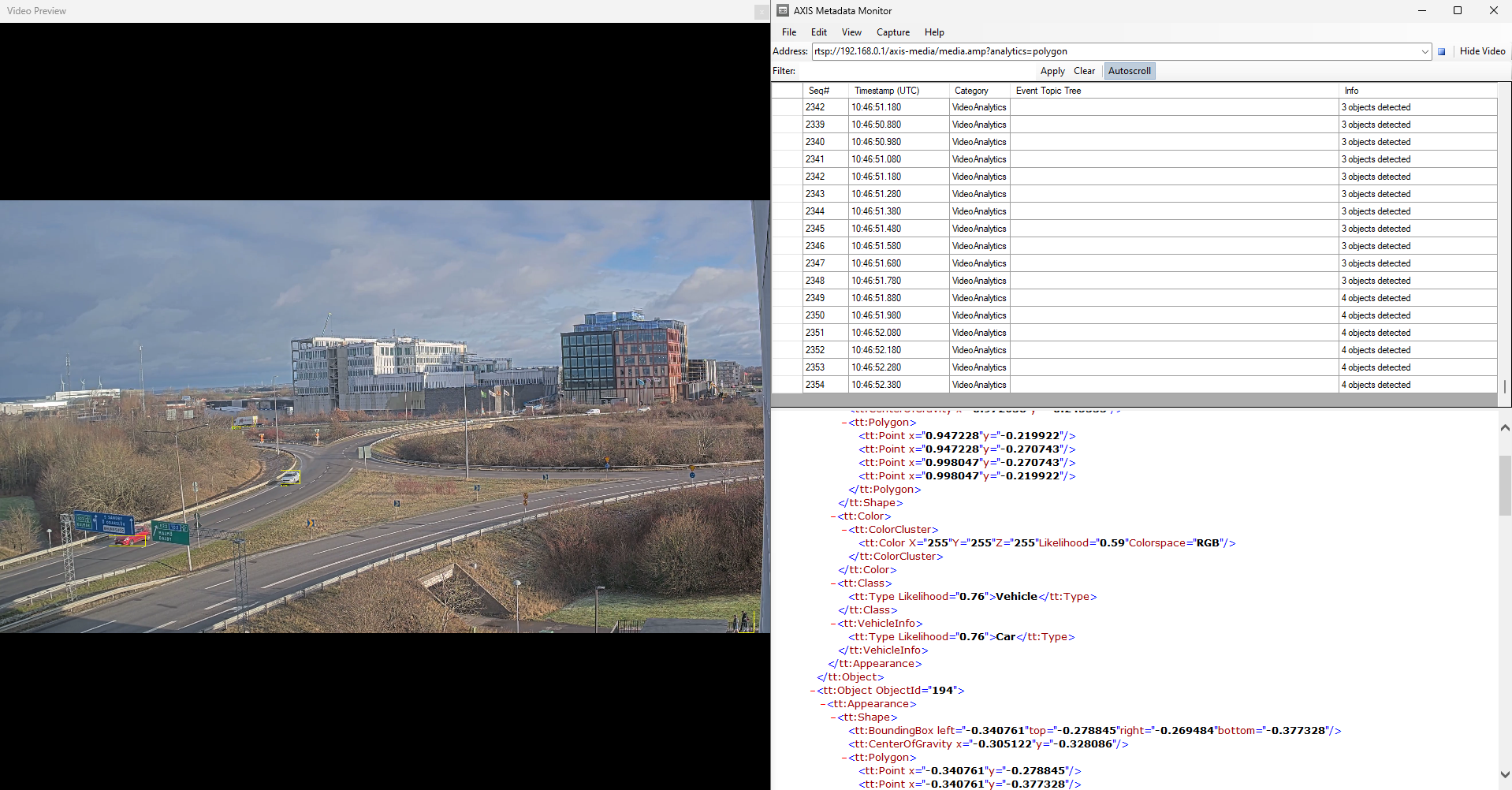
Task: Open the View menu
Action: (x=851, y=32)
